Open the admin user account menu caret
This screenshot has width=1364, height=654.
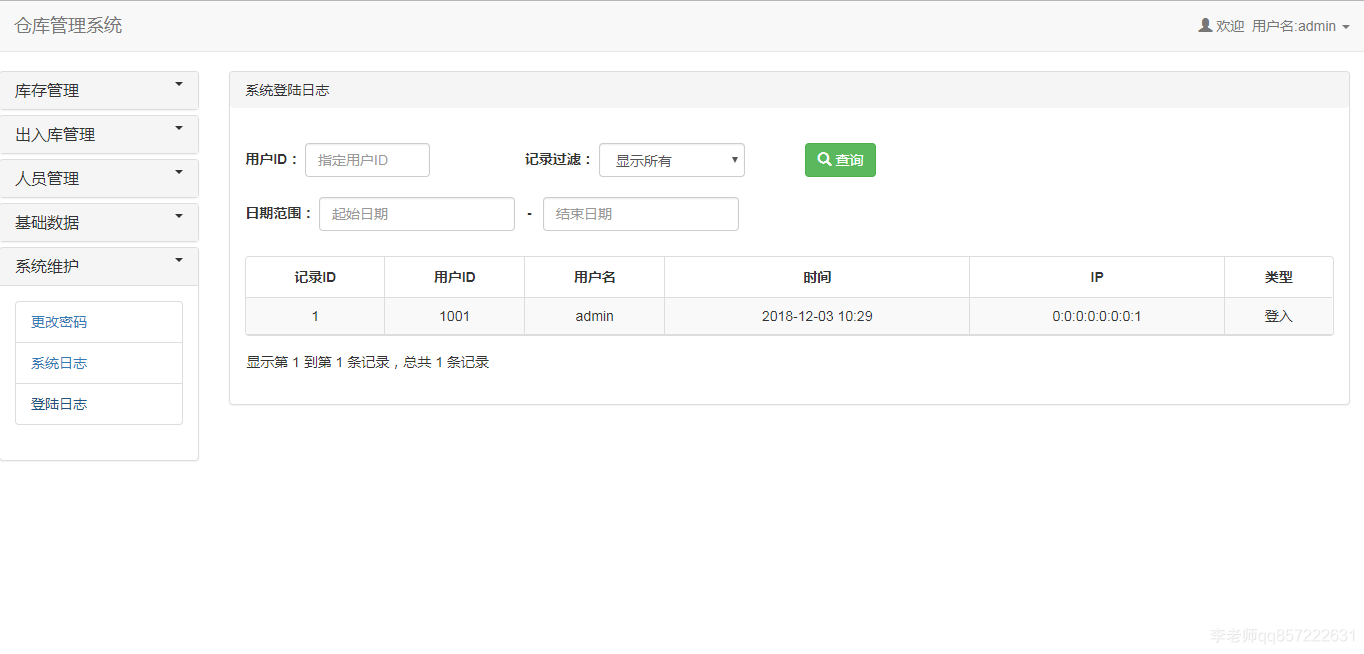[x=1348, y=27]
